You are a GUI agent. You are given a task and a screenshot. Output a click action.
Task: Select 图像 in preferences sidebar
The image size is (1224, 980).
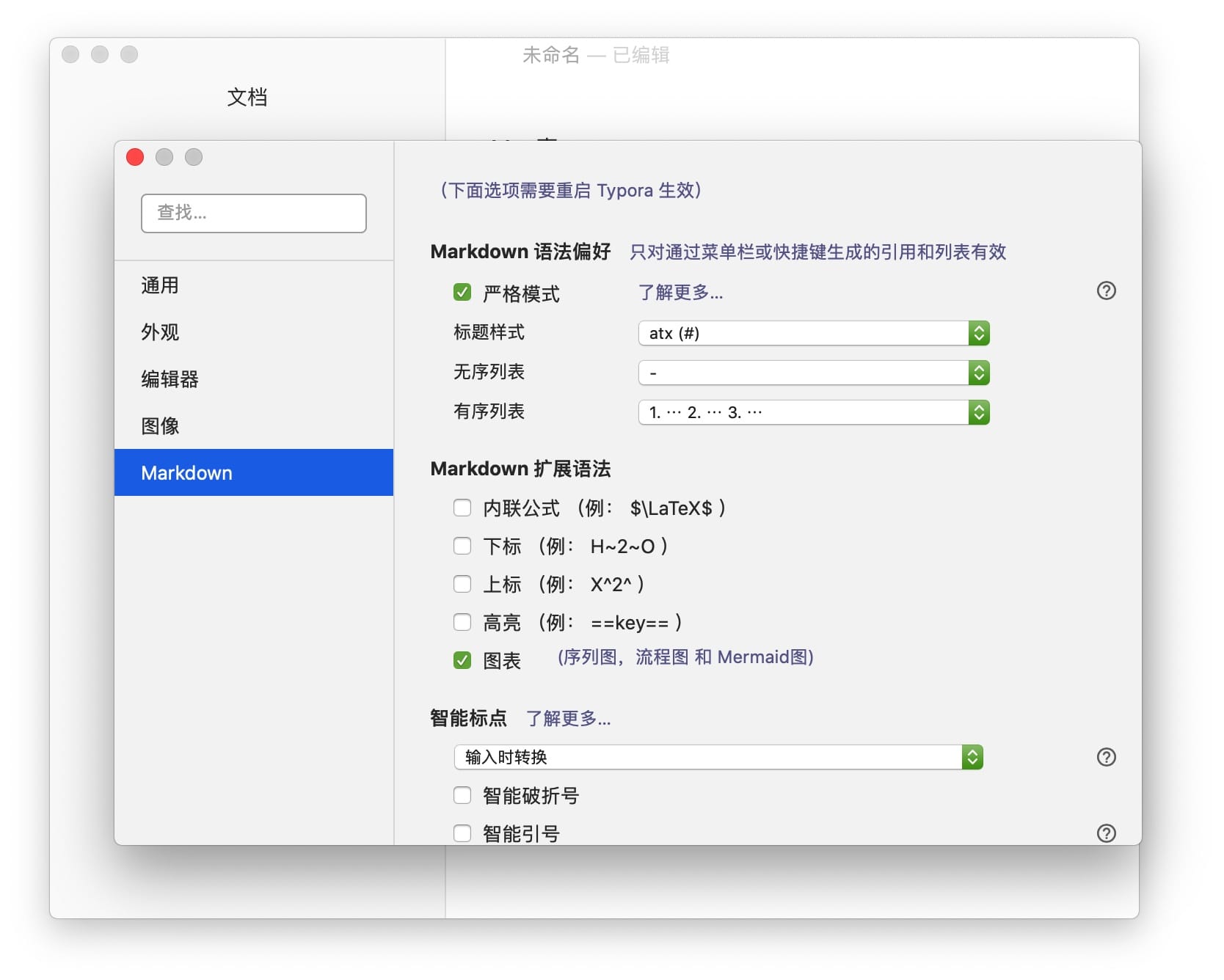click(x=254, y=426)
